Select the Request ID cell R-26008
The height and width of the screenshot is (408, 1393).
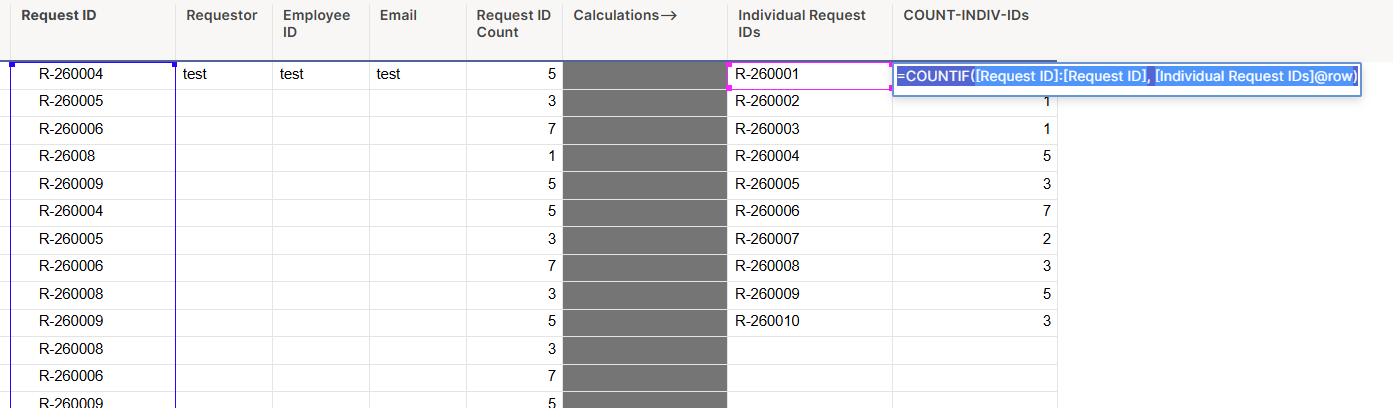click(x=93, y=157)
